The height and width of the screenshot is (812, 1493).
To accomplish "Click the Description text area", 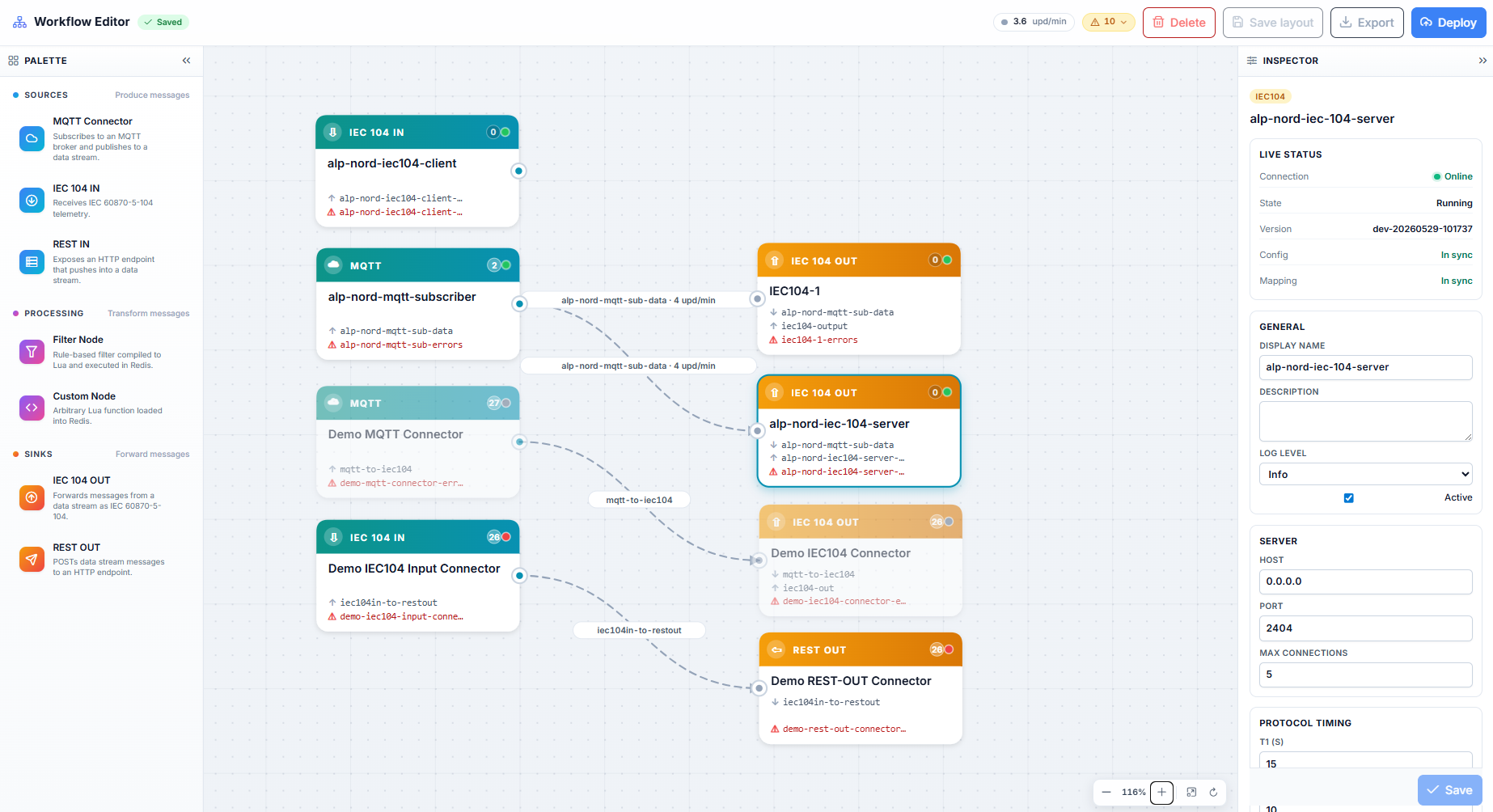I will (x=1365, y=421).
